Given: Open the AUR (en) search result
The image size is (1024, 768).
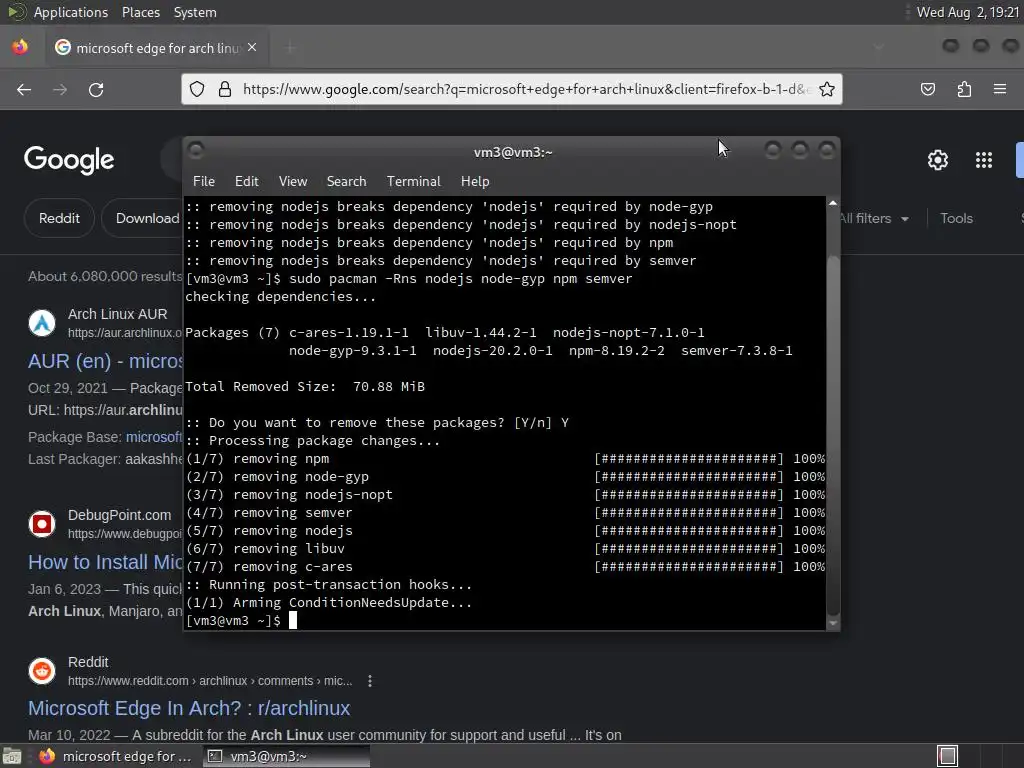Looking at the screenshot, I should click(x=106, y=361).
